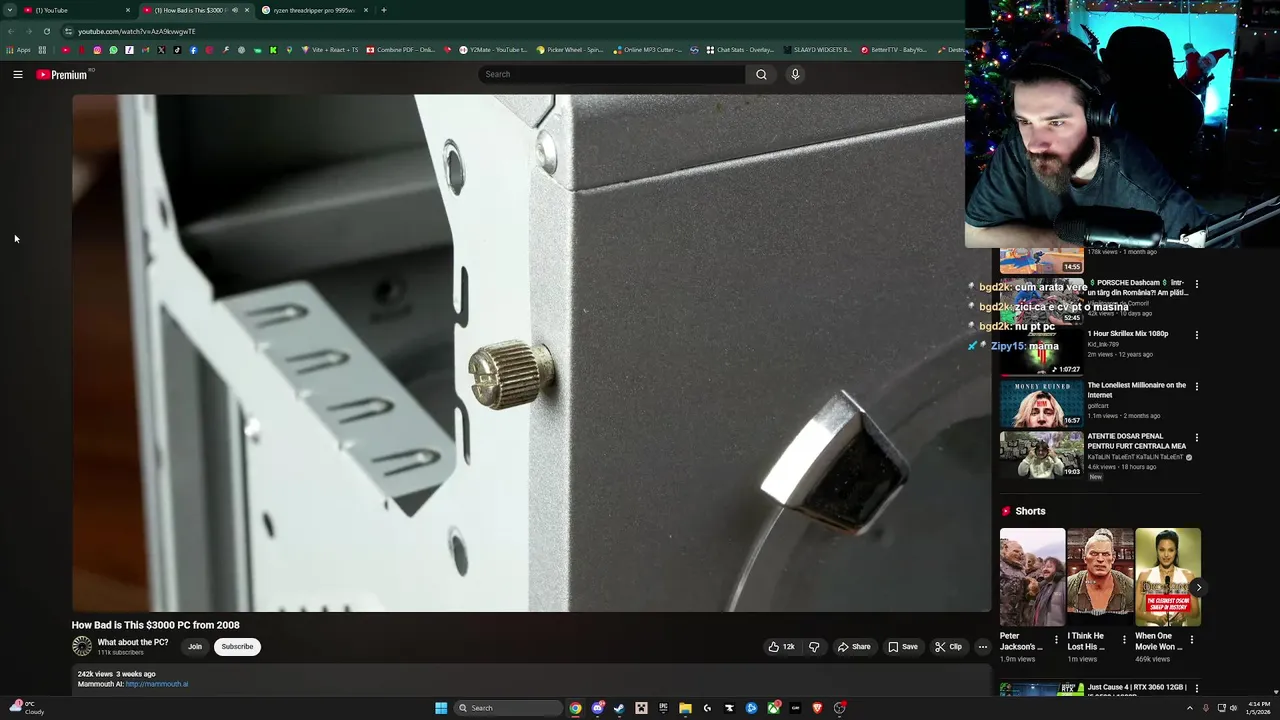Open options menu for 1 Hour Skrillex Mix
The image size is (1280, 720).
pyautogui.click(x=1196, y=335)
